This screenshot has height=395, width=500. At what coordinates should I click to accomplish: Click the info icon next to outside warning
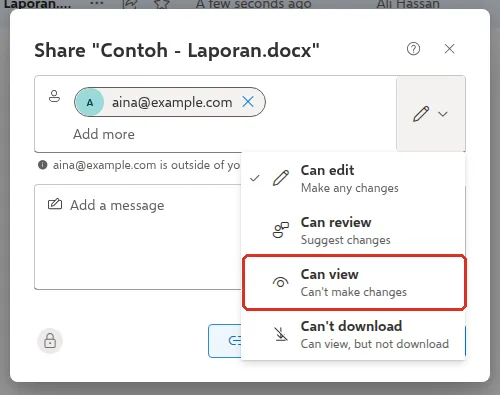(x=43, y=165)
